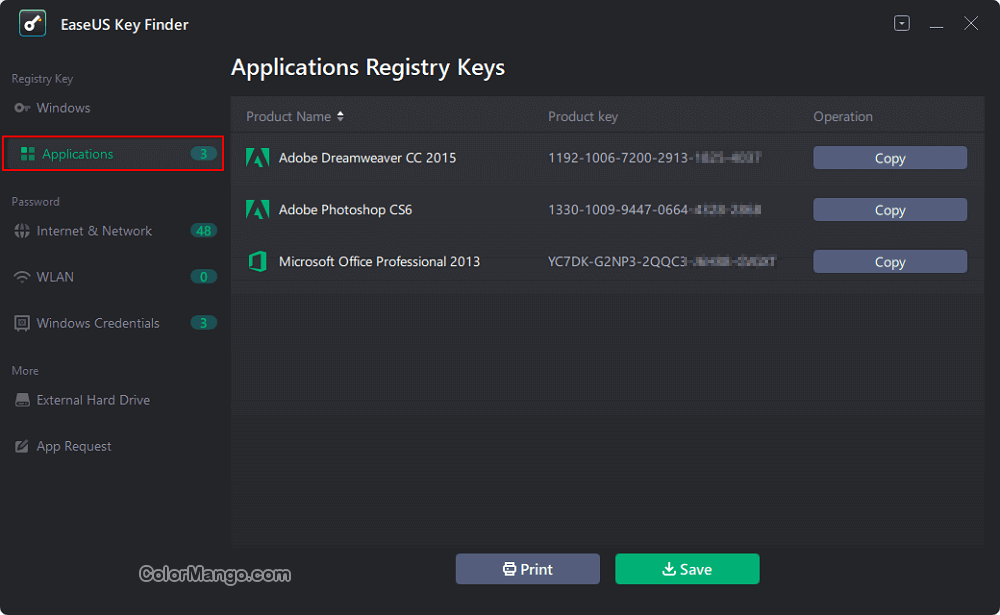Select the Dreamweaver product key 1192-1006-7200-2913
Viewport: 1000px width, 615px height.
pos(655,158)
